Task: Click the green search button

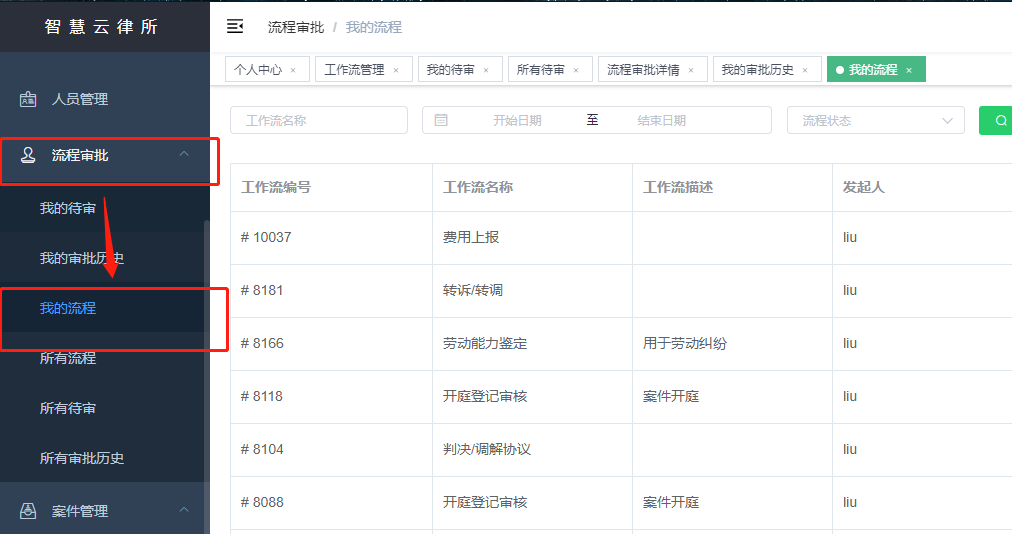Action: click(995, 121)
